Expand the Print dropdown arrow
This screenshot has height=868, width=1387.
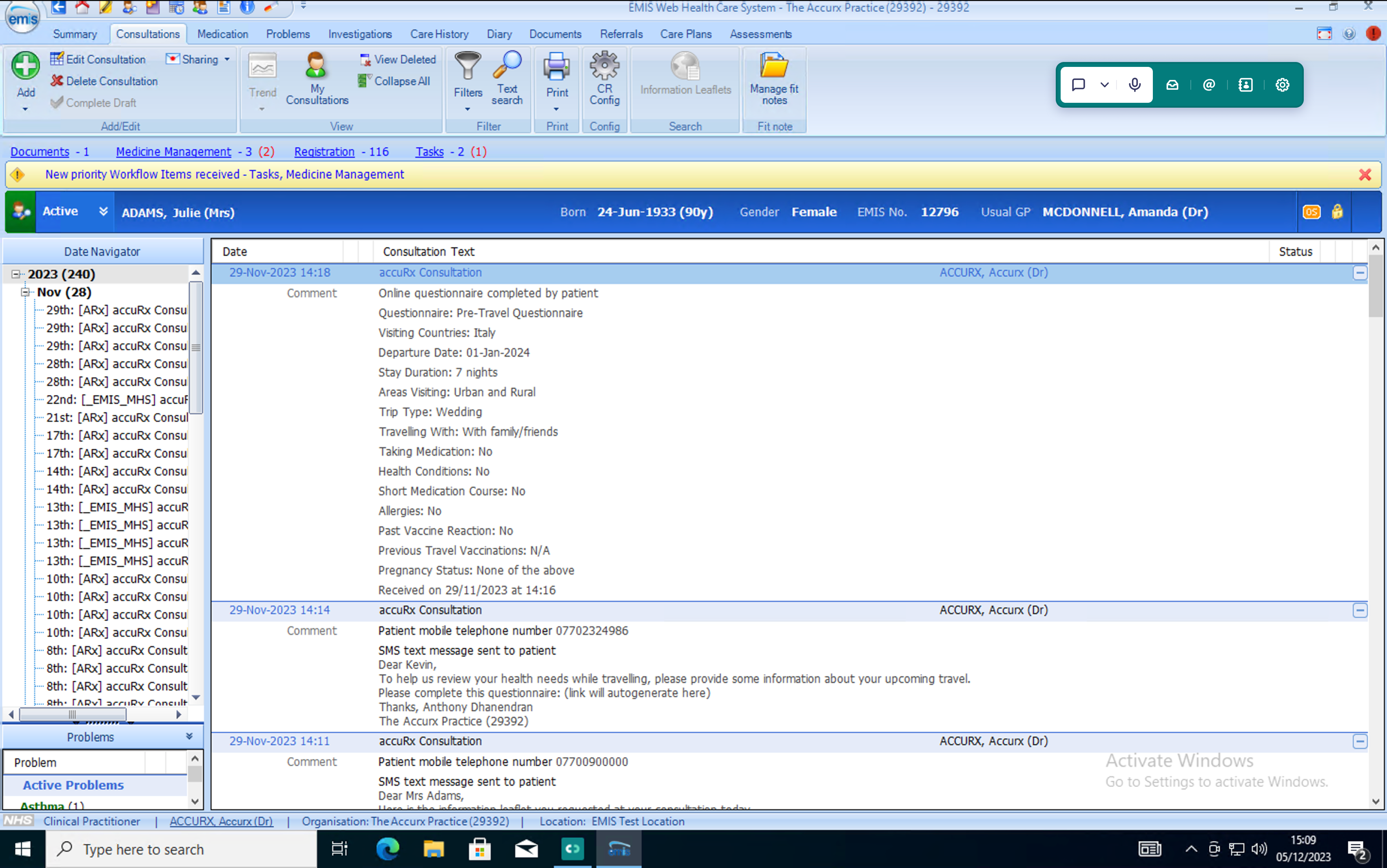[x=556, y=108]
